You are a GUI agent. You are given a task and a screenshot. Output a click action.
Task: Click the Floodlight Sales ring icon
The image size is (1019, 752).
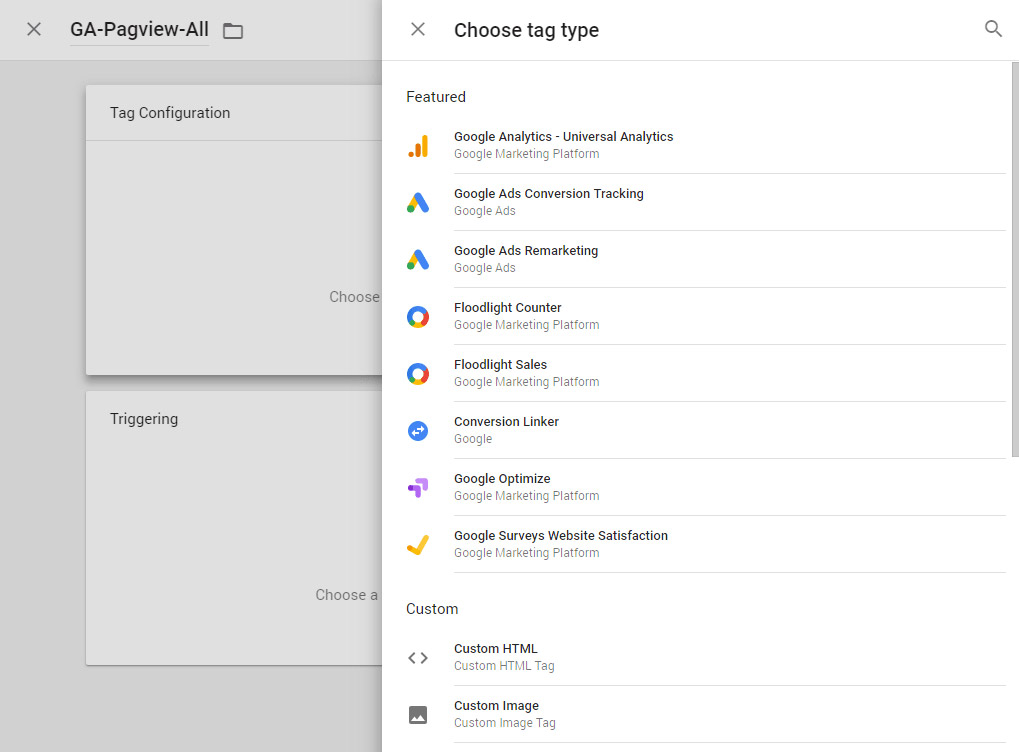coord(418,374)
